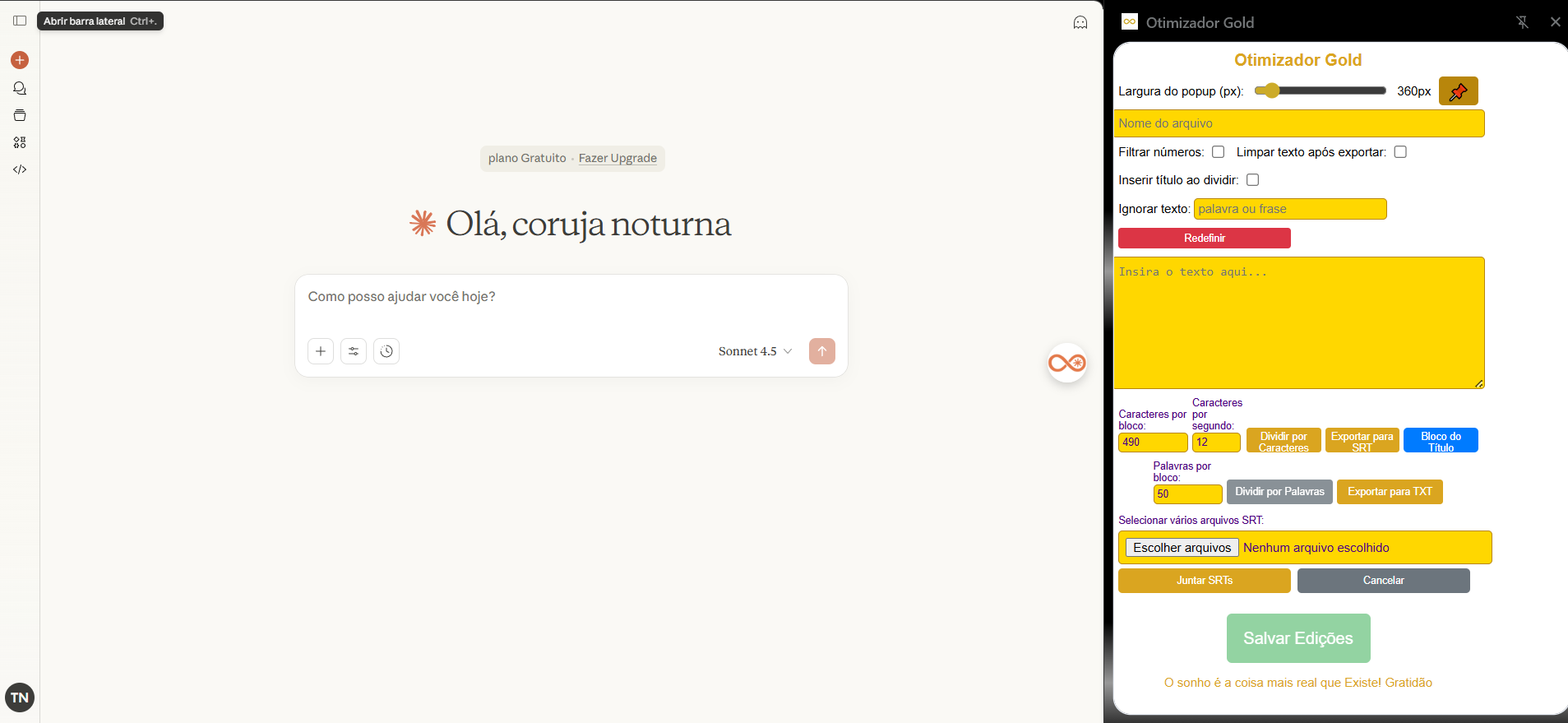1568x723 pixels.
Task: Click the Exportar para TXT button
Action: point(1389,492)
